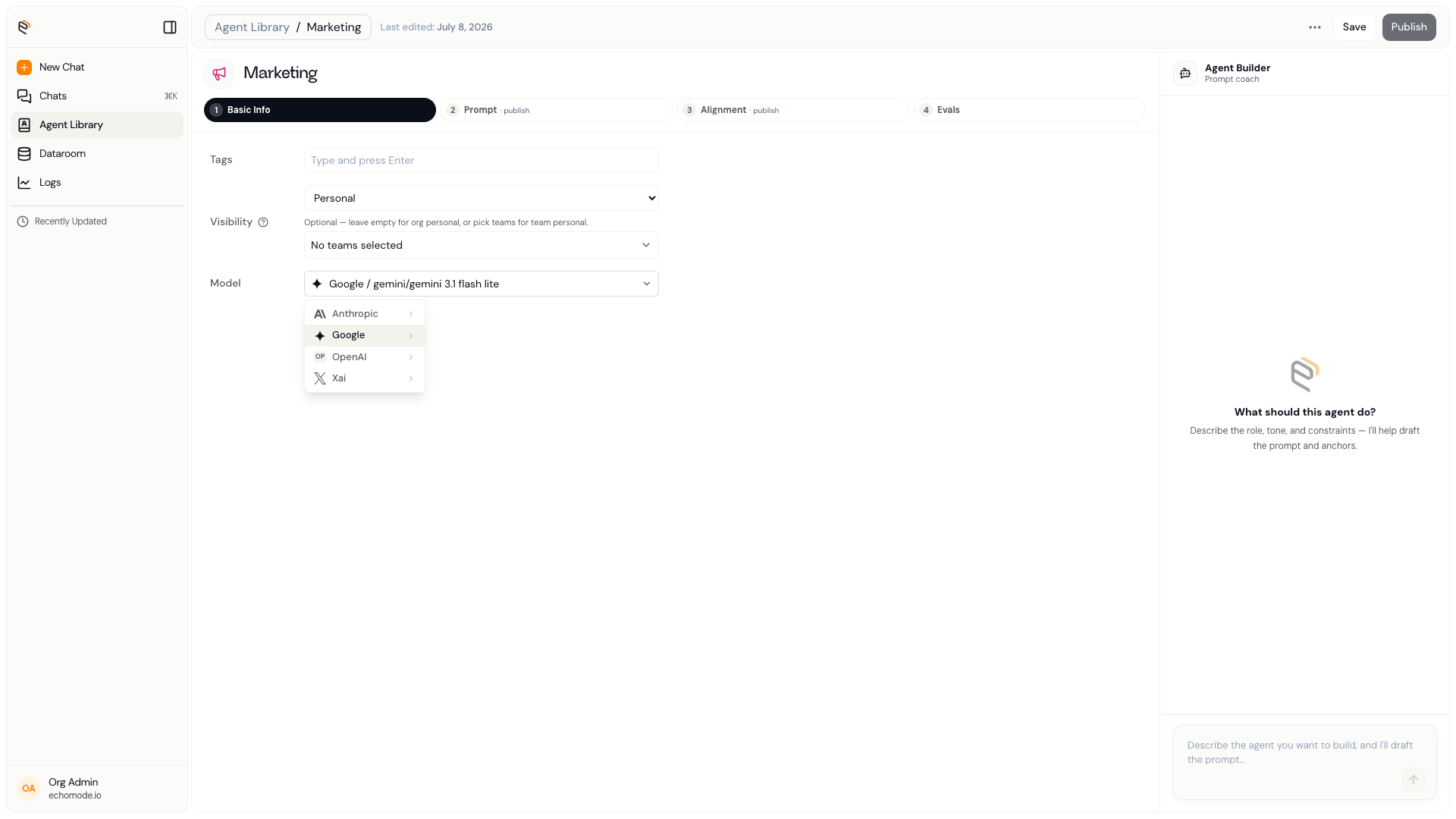Click the Save button
1456x819 pixels.
(1354, 27)
